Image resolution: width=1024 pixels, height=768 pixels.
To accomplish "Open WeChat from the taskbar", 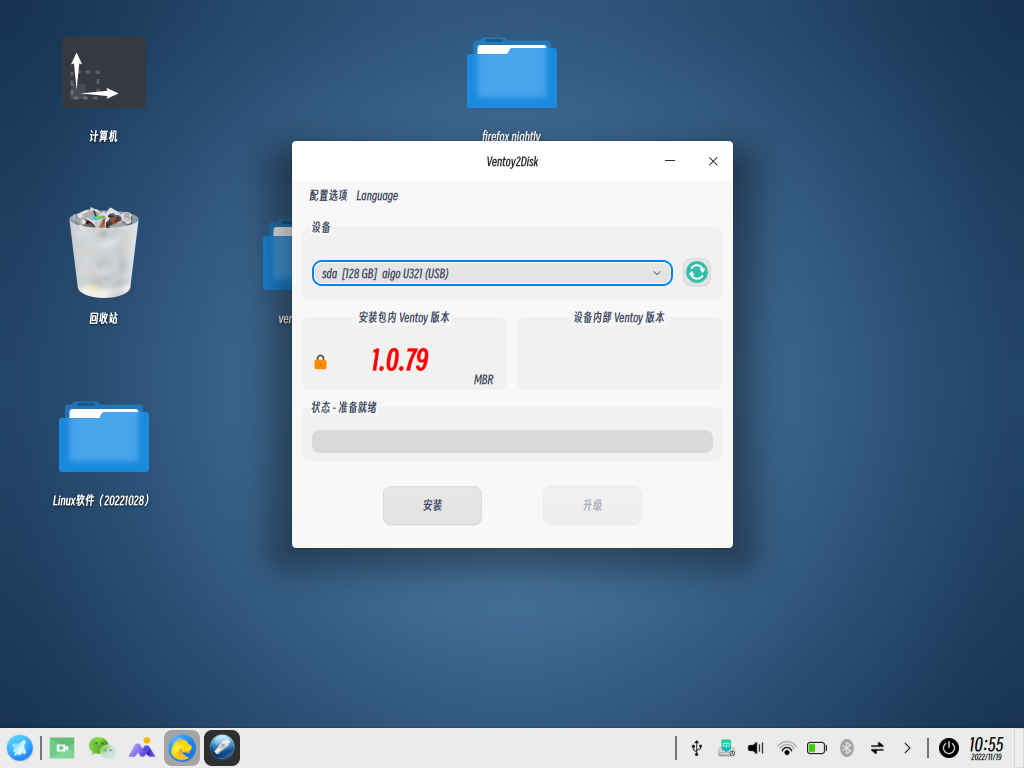I will 101,748.
